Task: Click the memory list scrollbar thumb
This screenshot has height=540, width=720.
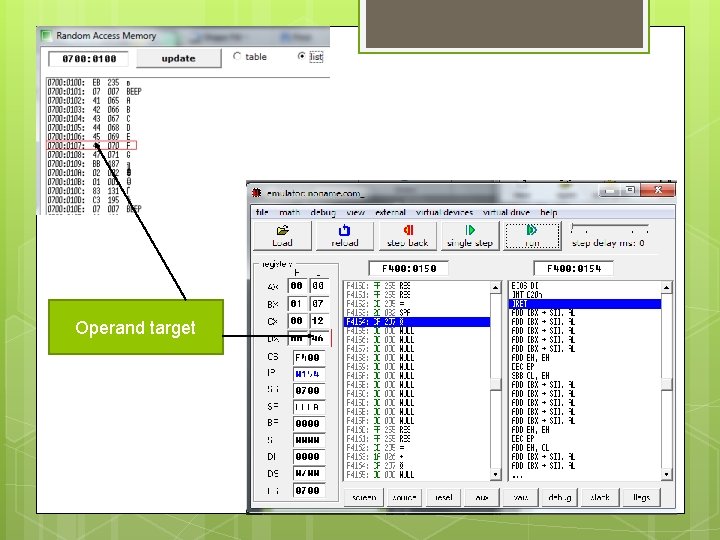Action: click(495, 384)
